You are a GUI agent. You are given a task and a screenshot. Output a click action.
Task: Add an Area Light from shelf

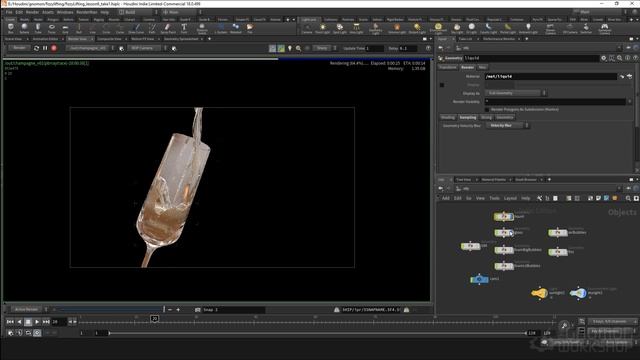[356, 28]
